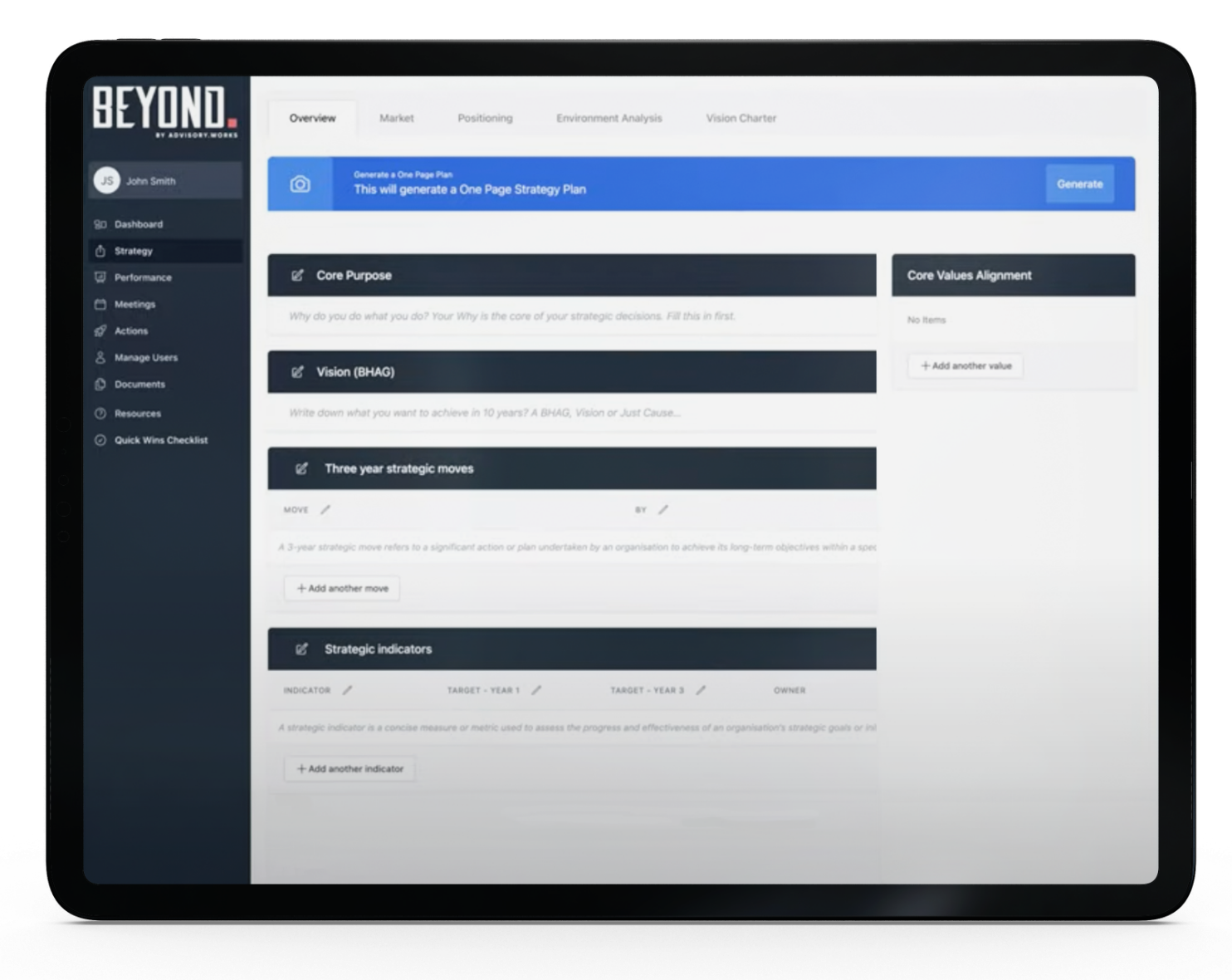Click 'This will generate a One Page Strategy Plan'
Viewport: 1232px width, 980px height.
470,189
